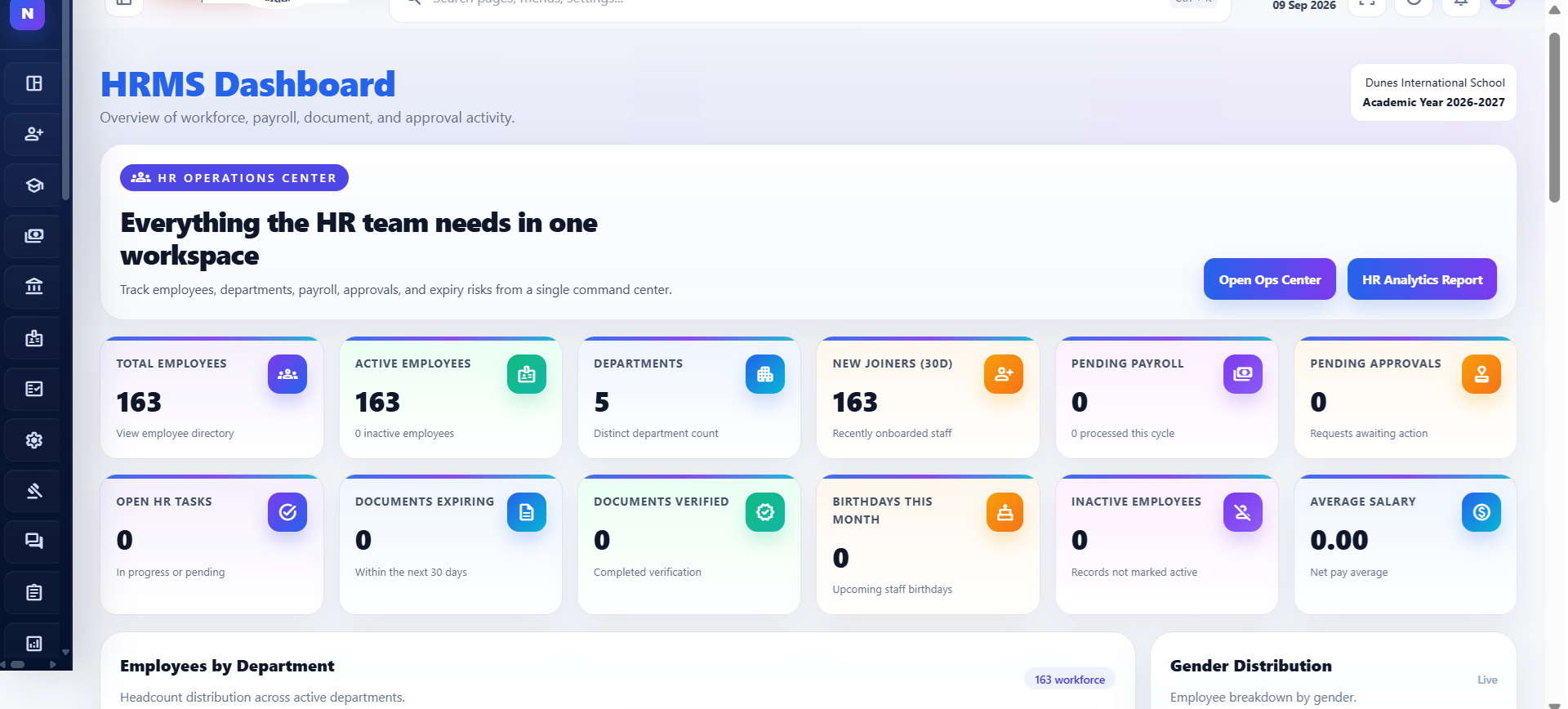Click the "Gender Distribution" heading
The height and width of the screenshot is (709, 1568).
tap(1251, 666)
